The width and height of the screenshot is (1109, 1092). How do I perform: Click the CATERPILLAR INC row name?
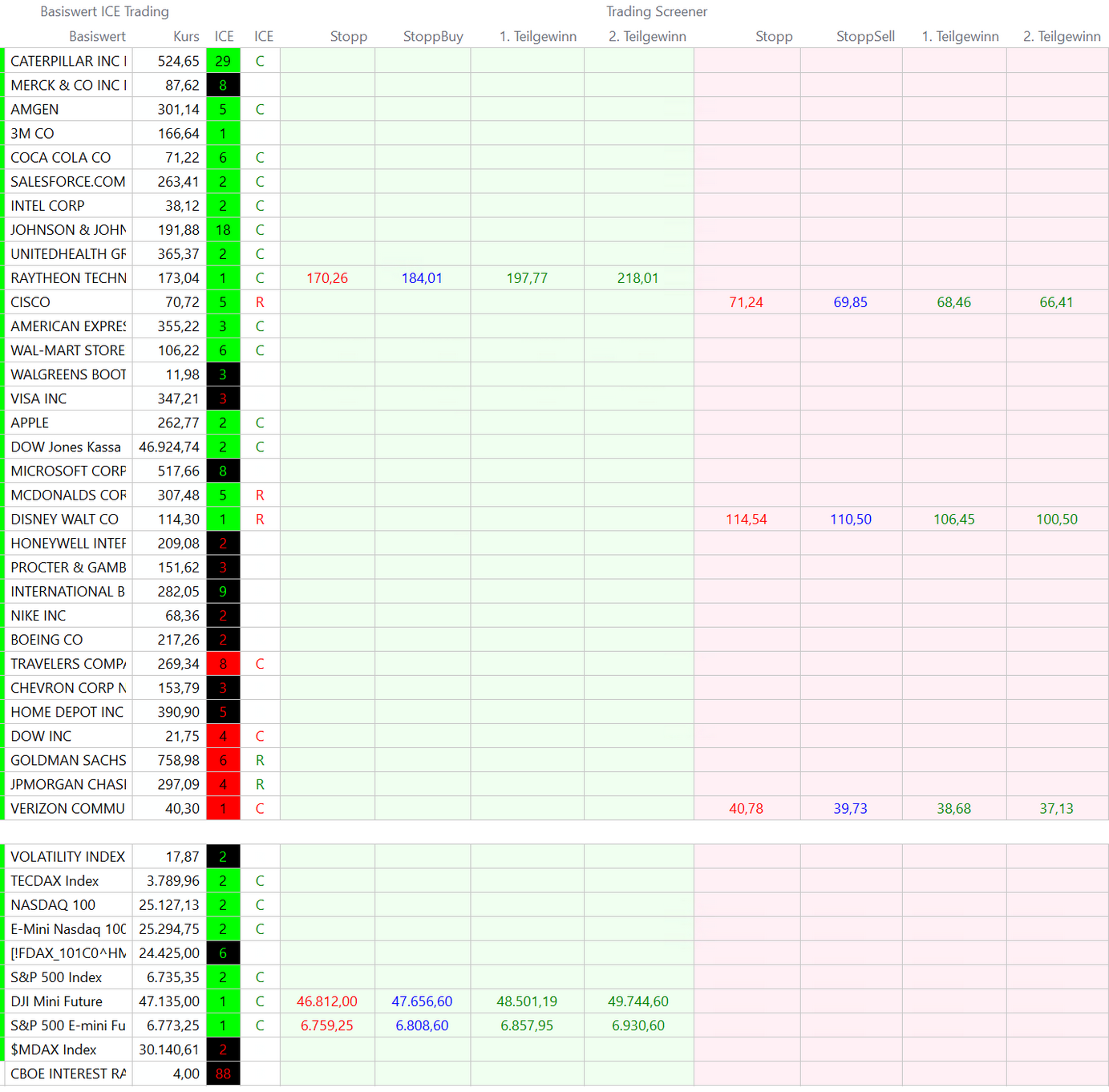pos(68,61)
